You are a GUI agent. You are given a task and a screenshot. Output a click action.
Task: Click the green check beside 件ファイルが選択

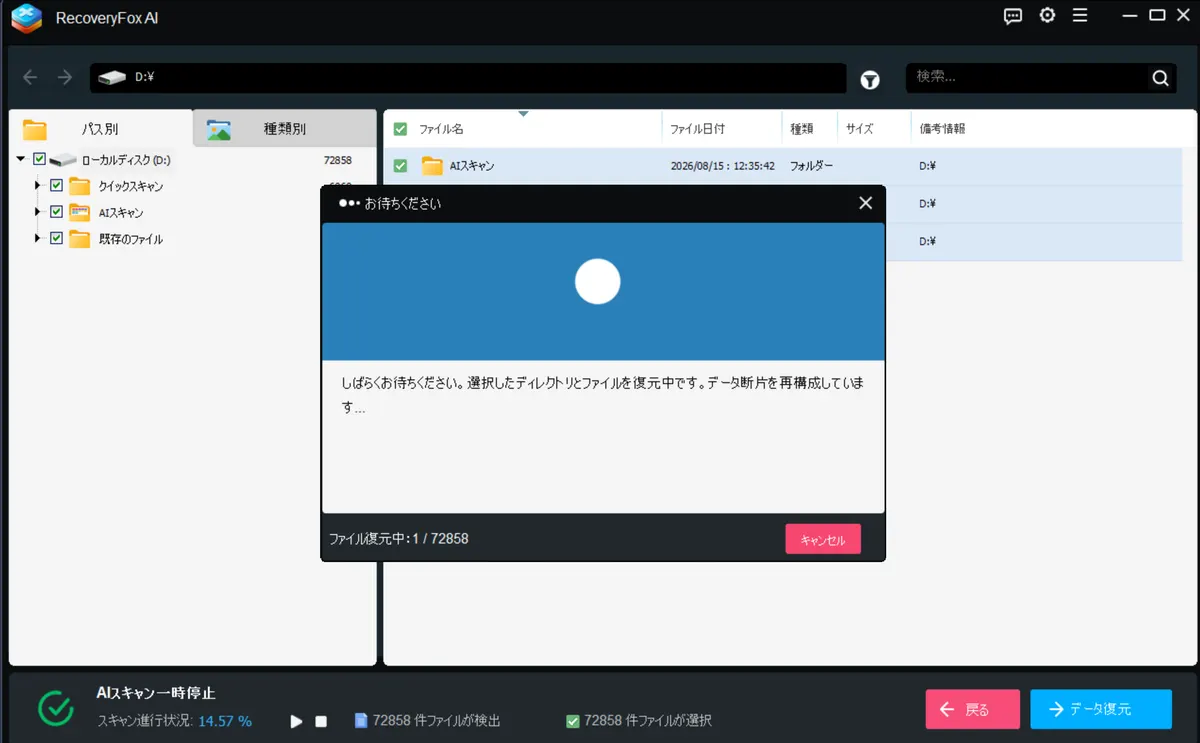573,721
